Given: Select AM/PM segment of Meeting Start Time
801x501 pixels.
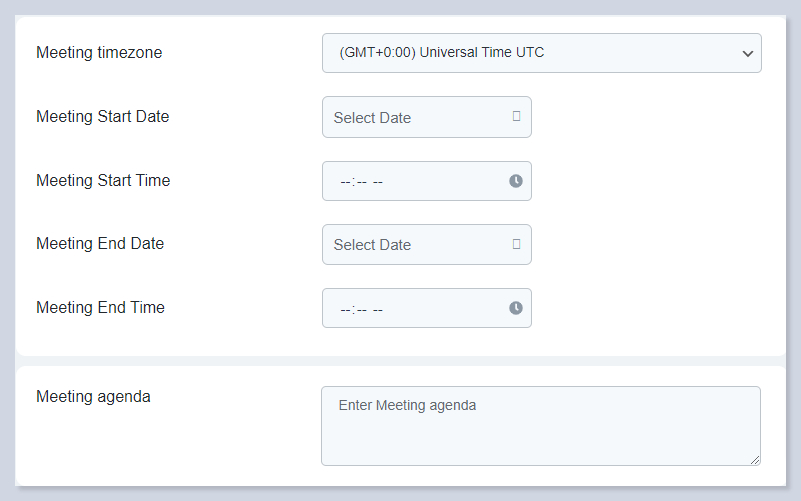Looking at the screenshot, I should coord(378,182).
